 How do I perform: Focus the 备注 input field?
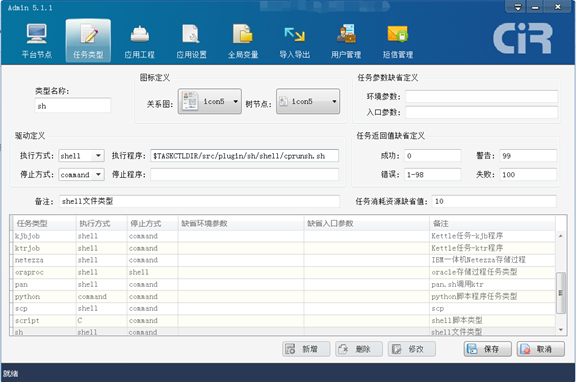point(199,201)
